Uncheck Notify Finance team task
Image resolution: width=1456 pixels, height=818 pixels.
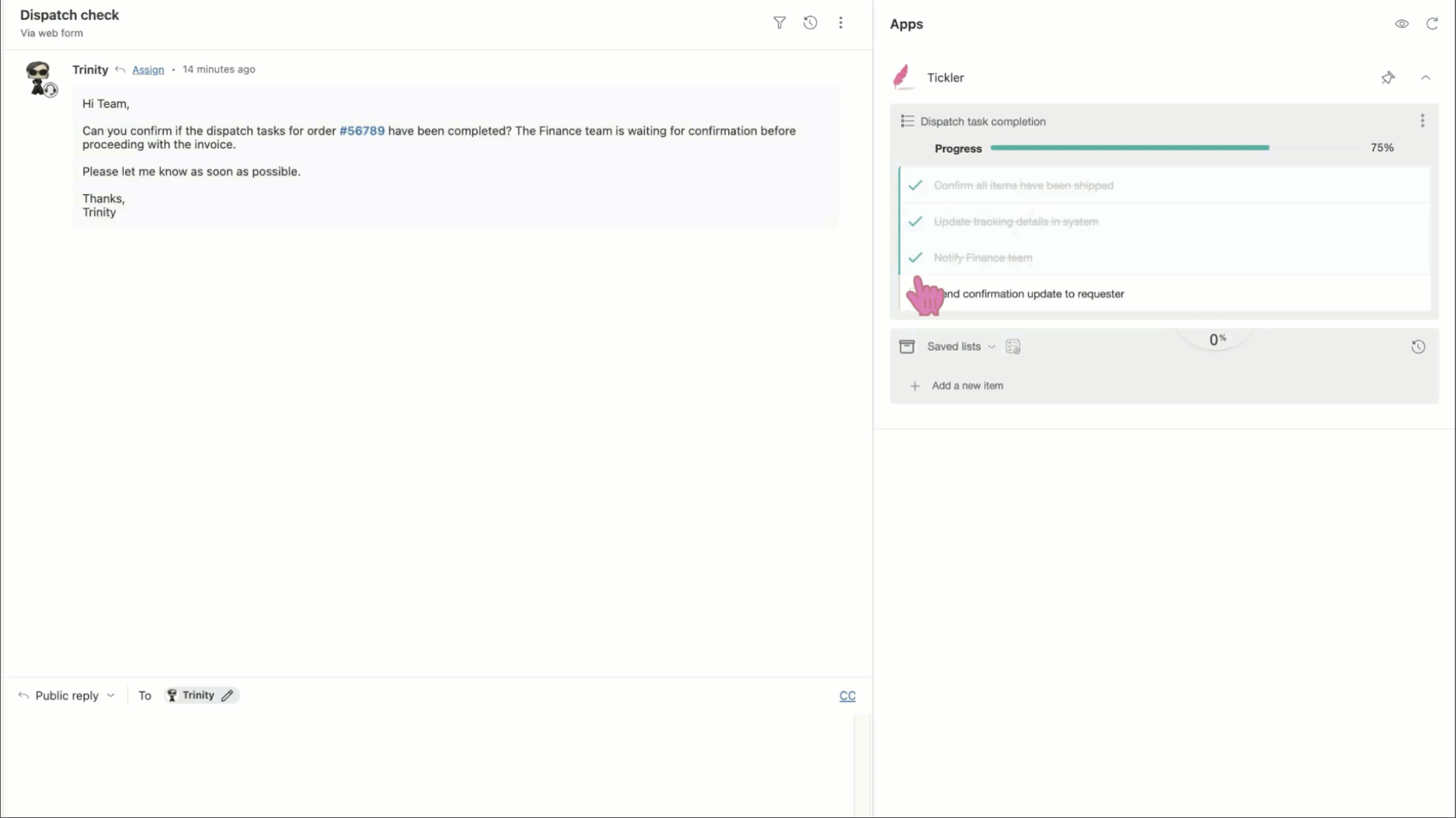pyautogui.click(x=915, y=258)
